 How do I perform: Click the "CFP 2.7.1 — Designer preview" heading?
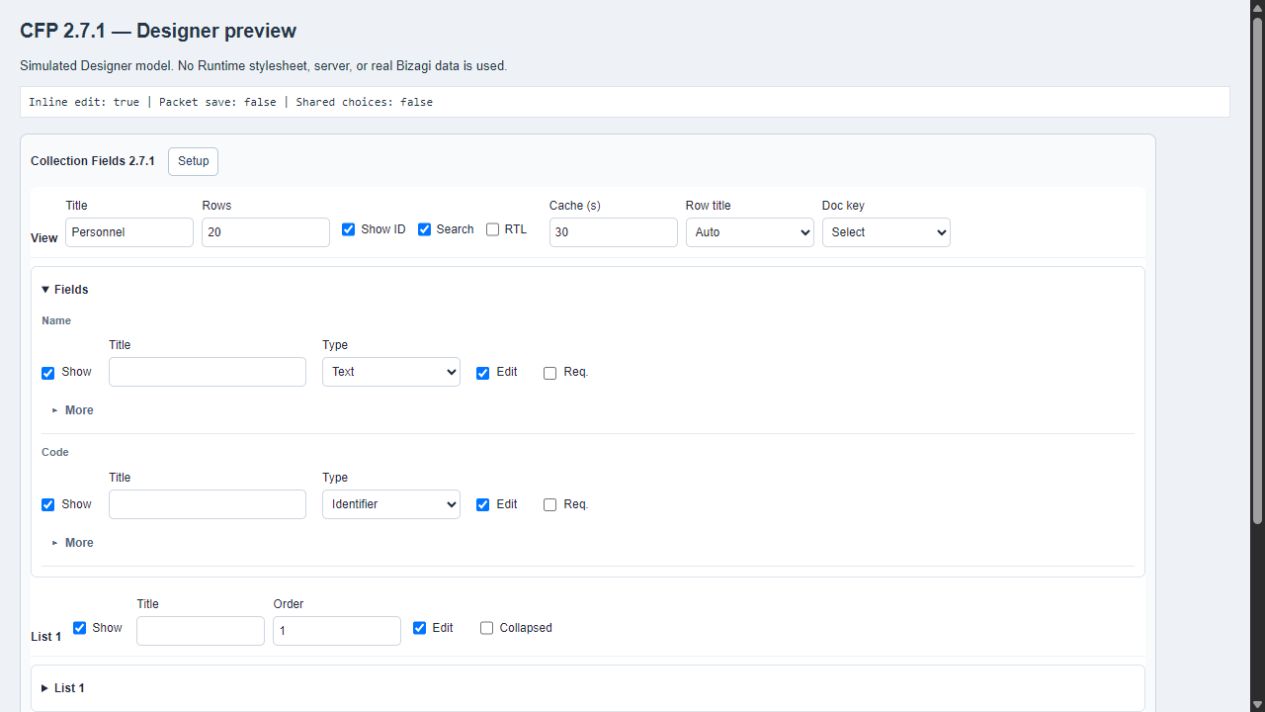pyautogui.click(x=158, y=32)
